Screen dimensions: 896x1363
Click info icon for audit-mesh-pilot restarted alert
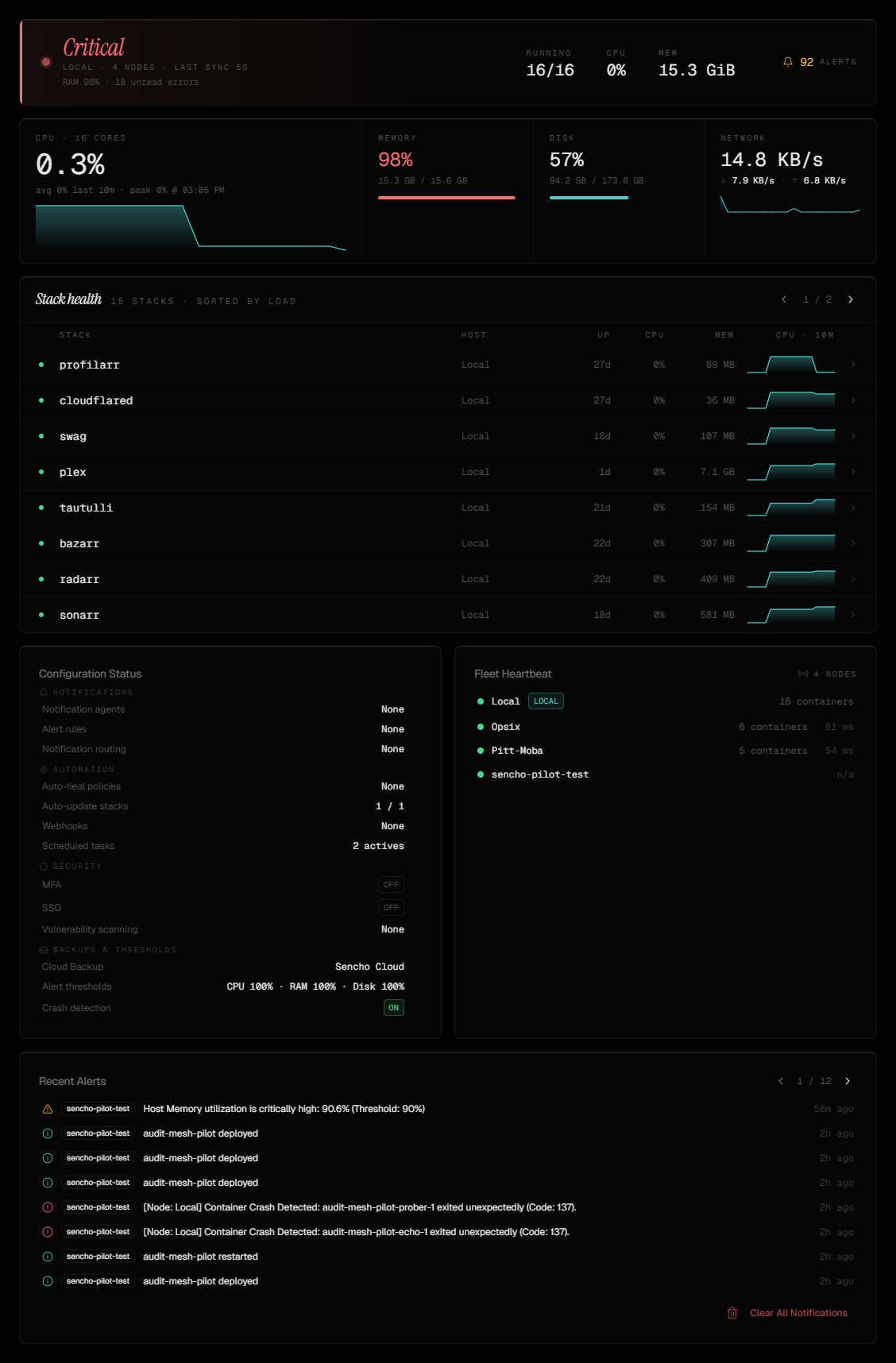48,1257
